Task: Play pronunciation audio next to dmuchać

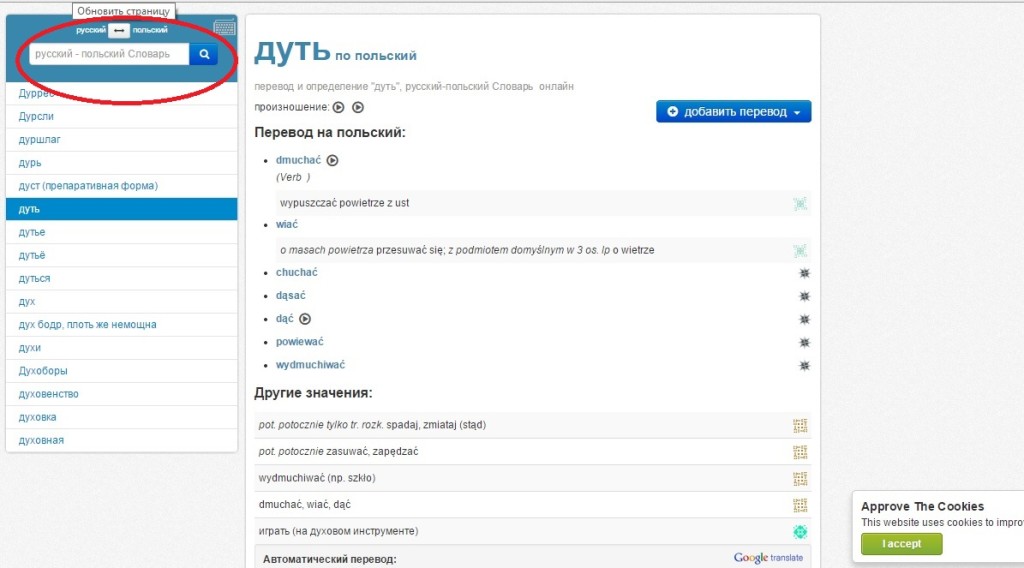Action: coord(333,160)
